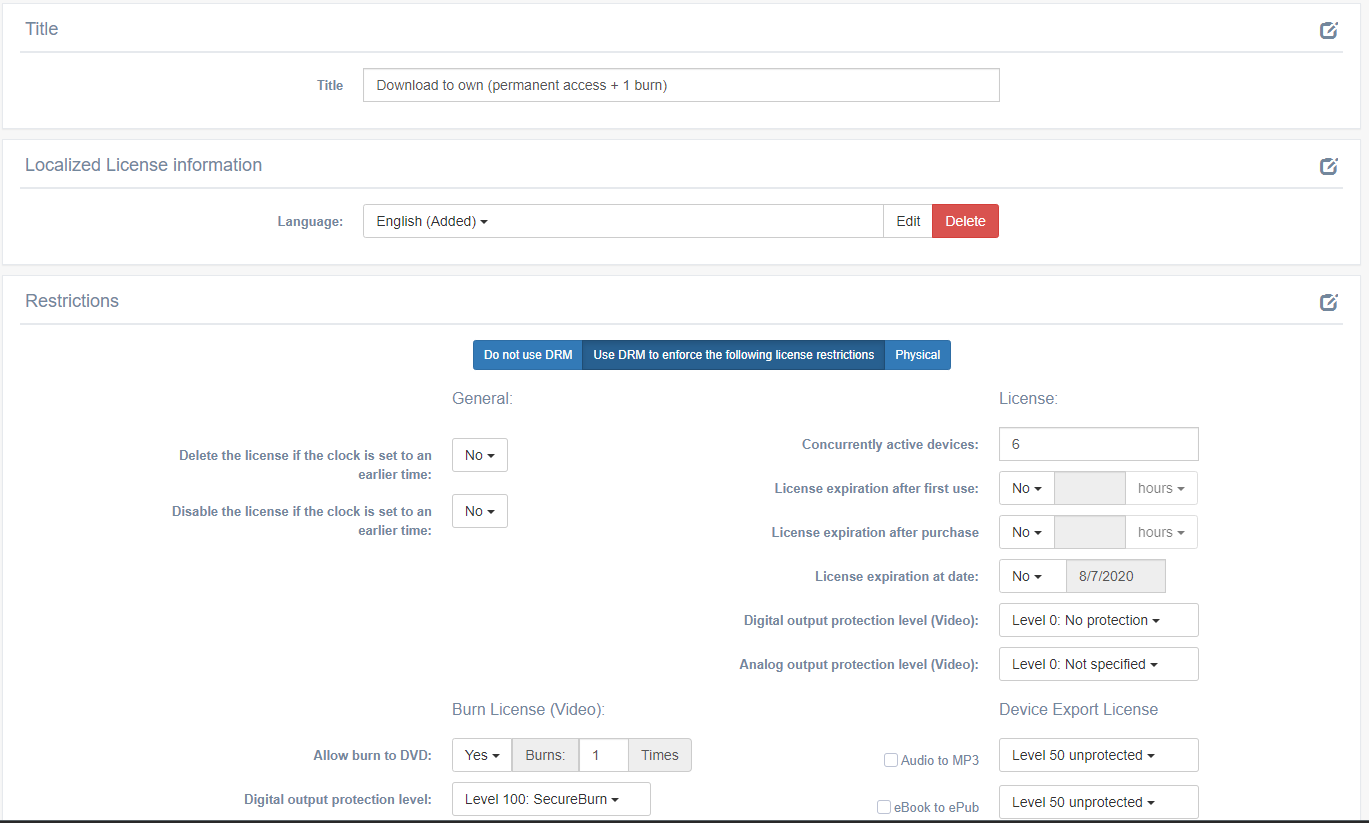Viewport: 1369px width, 823px height.
Task: Check the eBook to ePub checkbox
Action: click(x=884, y=807)
